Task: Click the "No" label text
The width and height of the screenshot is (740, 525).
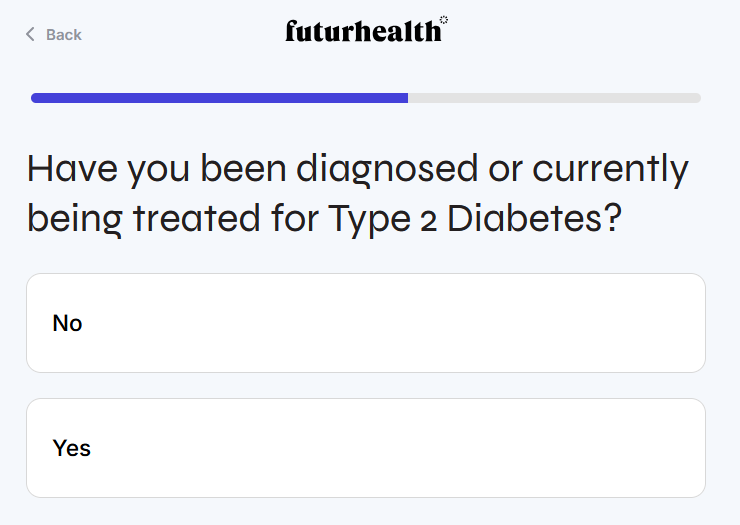Action: click(67, 323)
